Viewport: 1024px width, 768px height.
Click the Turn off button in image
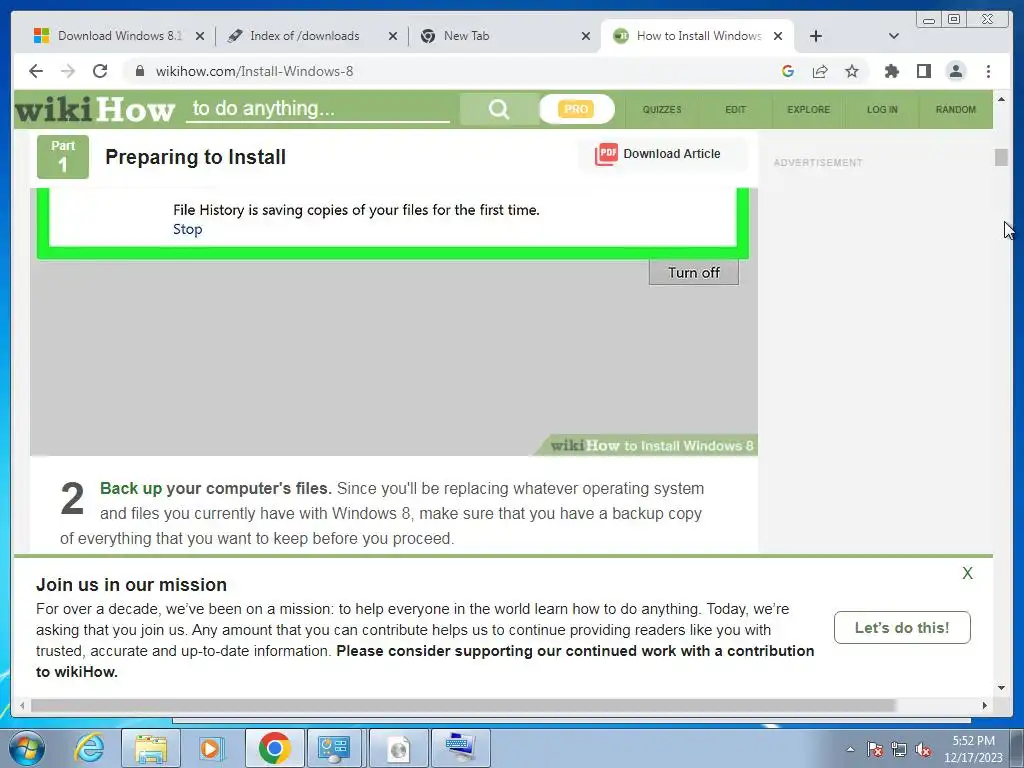694,272
